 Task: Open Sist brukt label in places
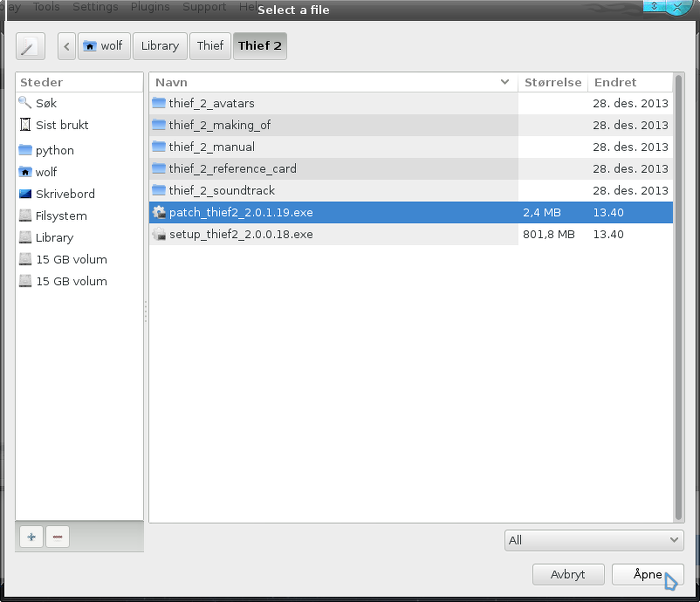click(x=62, y=125)
